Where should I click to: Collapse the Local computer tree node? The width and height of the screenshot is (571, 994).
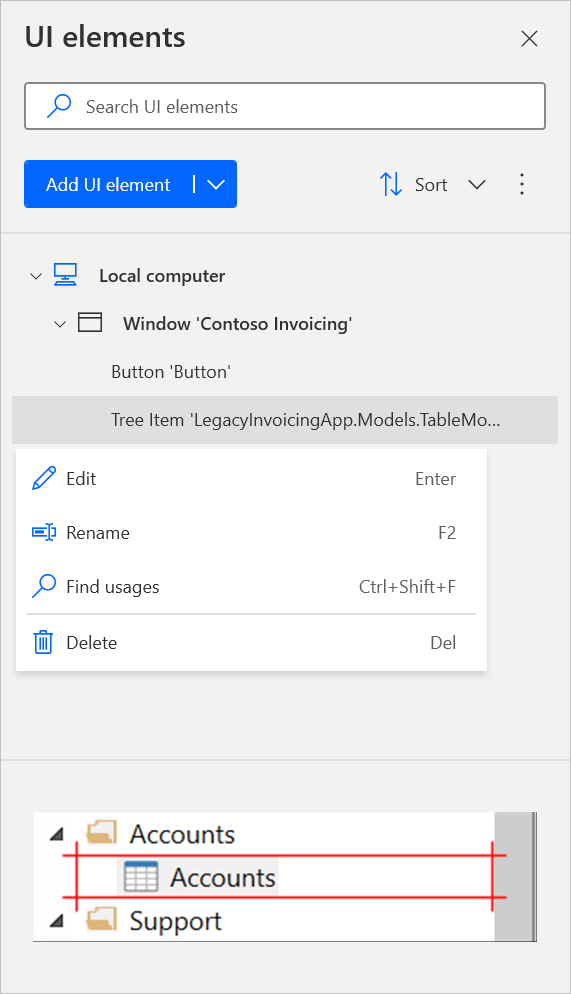click(36, 276)
